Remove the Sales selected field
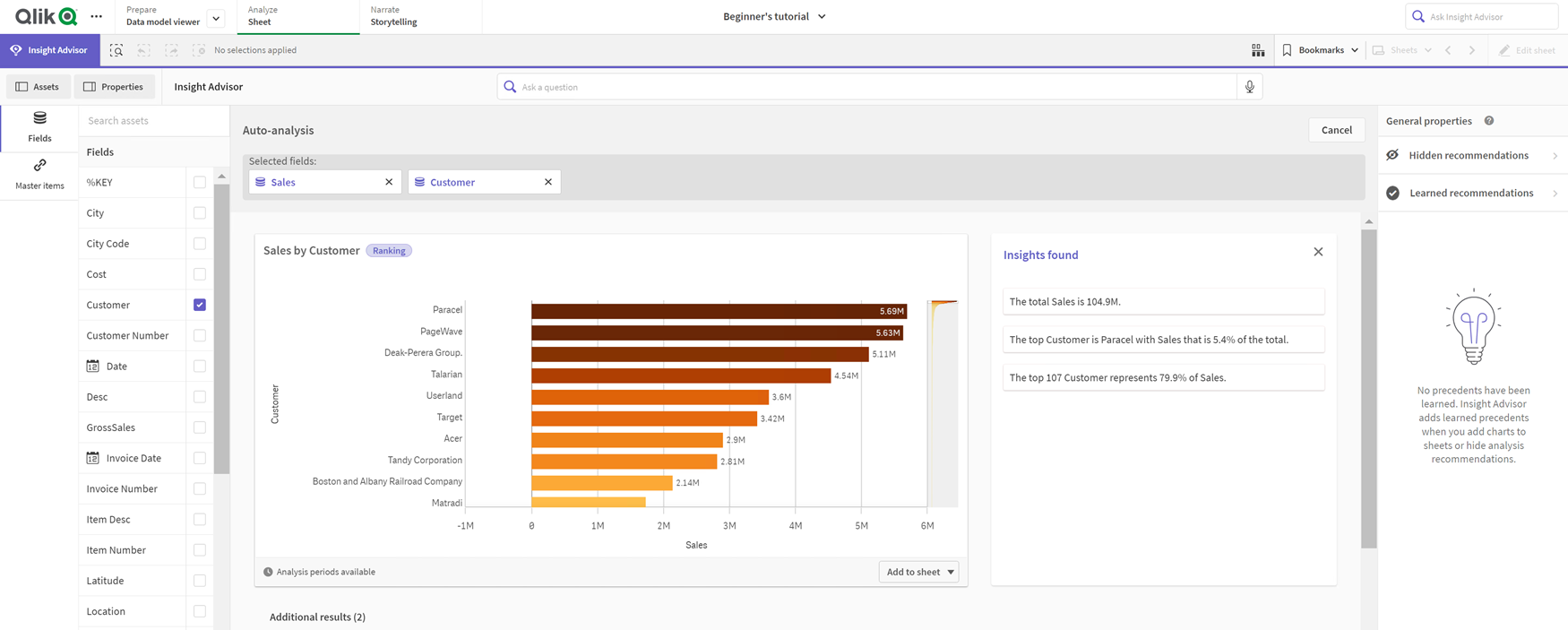Screen dimensions: 1568x630 pyautogui.click(x=389, y=182)
